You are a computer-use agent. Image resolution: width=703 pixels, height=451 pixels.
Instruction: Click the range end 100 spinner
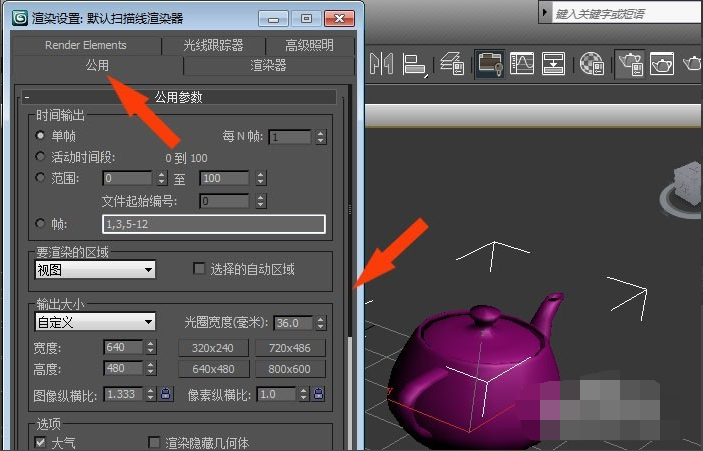click(x=261, y=178)
